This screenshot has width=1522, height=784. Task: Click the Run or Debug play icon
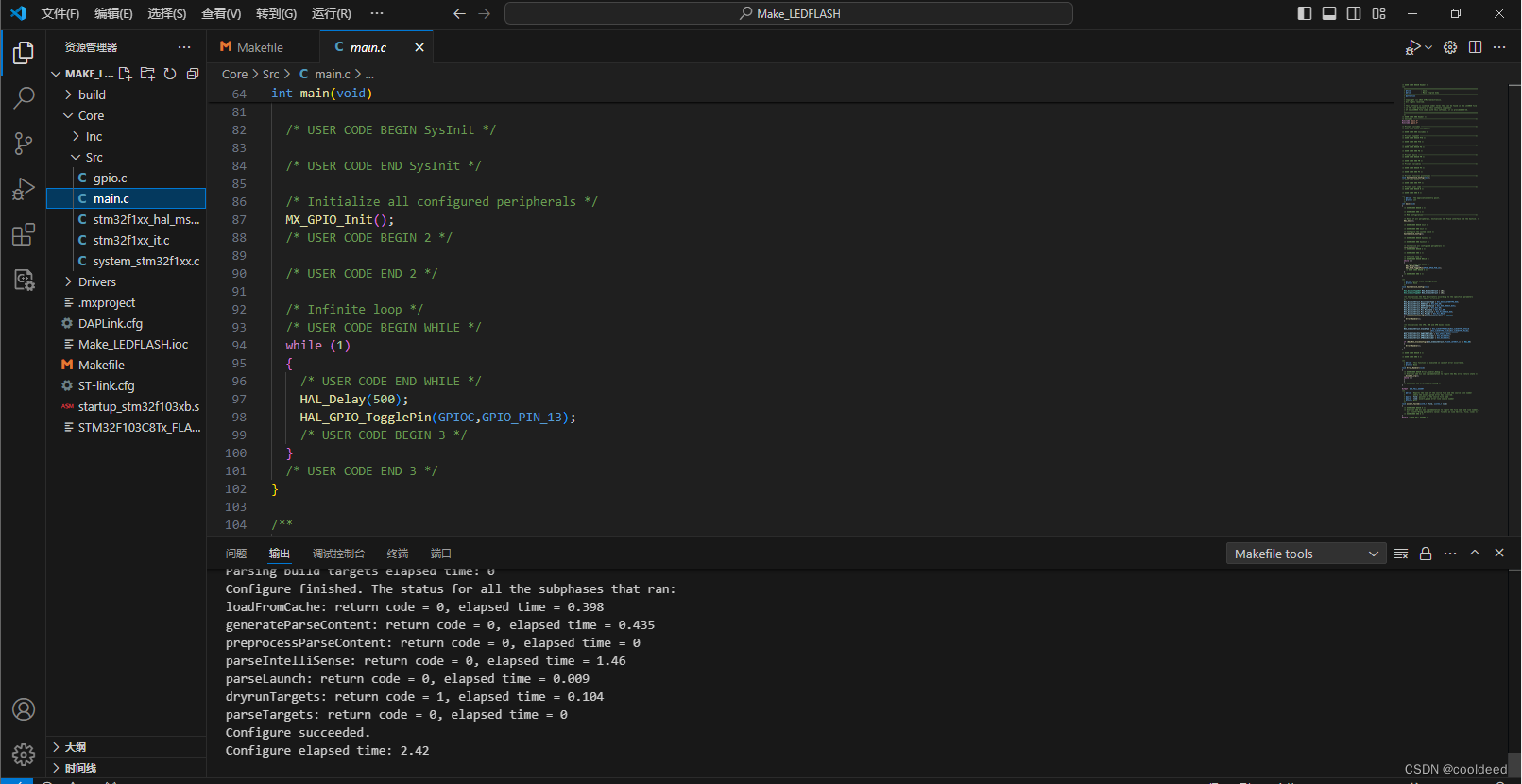tap(1413, 47)
